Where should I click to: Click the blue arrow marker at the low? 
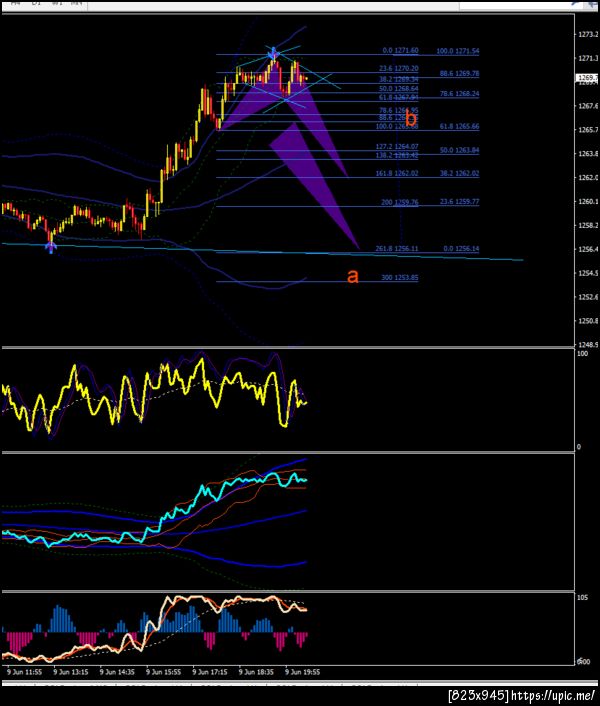[x=51, y=248]
